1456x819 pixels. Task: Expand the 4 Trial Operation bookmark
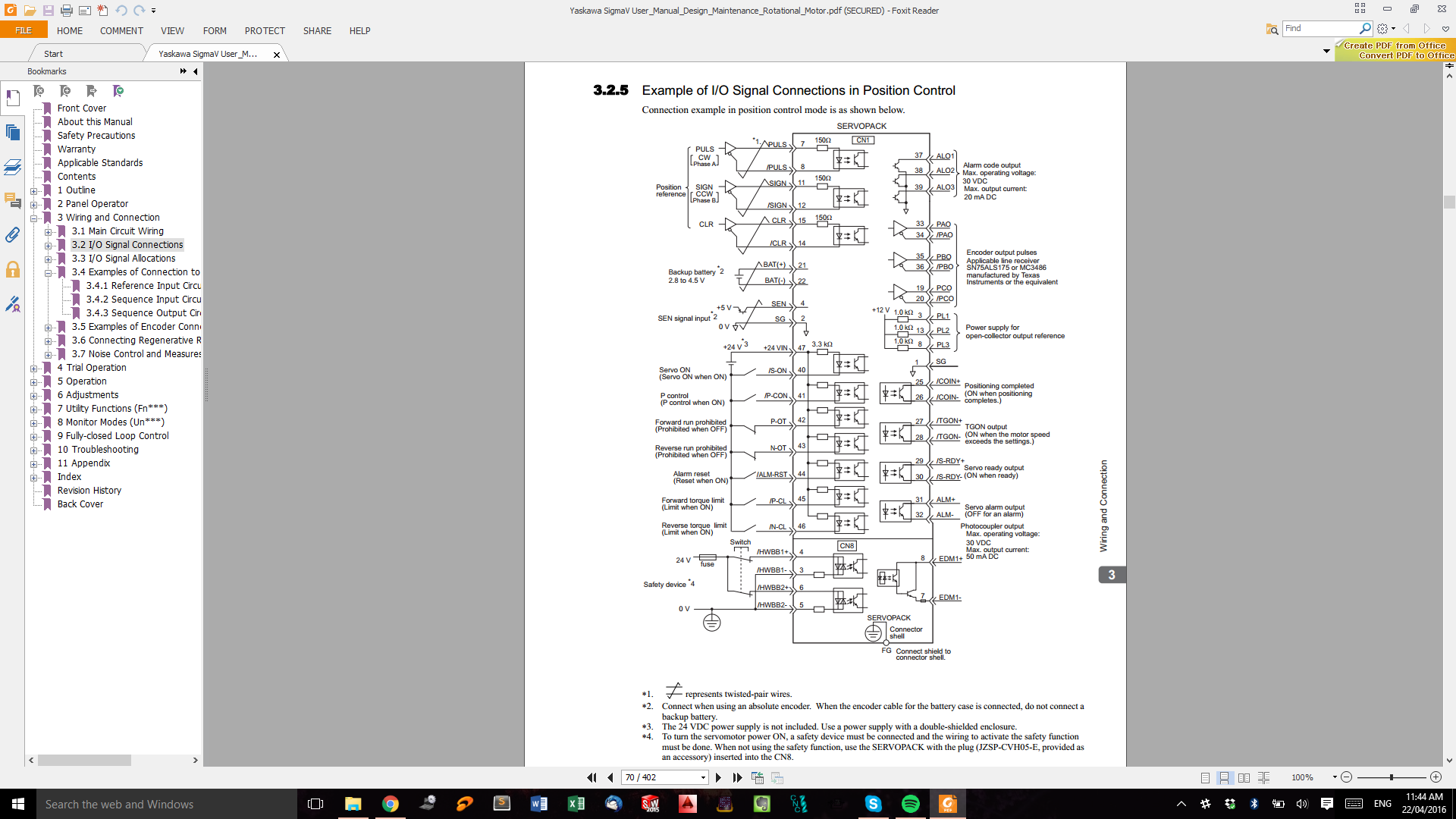coord(33,369)
